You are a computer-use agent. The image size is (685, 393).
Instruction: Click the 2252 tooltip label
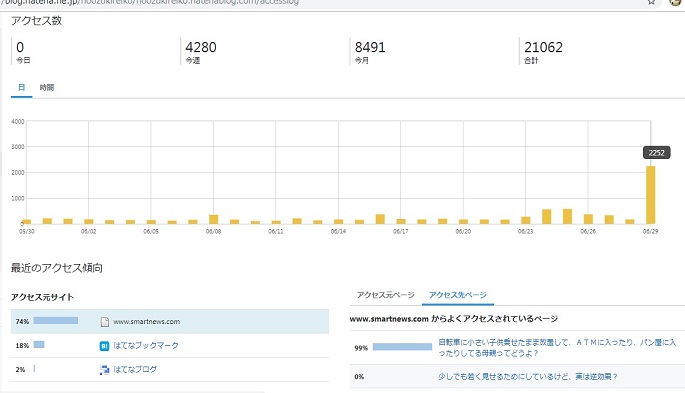pyautogui.click(x=656, y=153)
